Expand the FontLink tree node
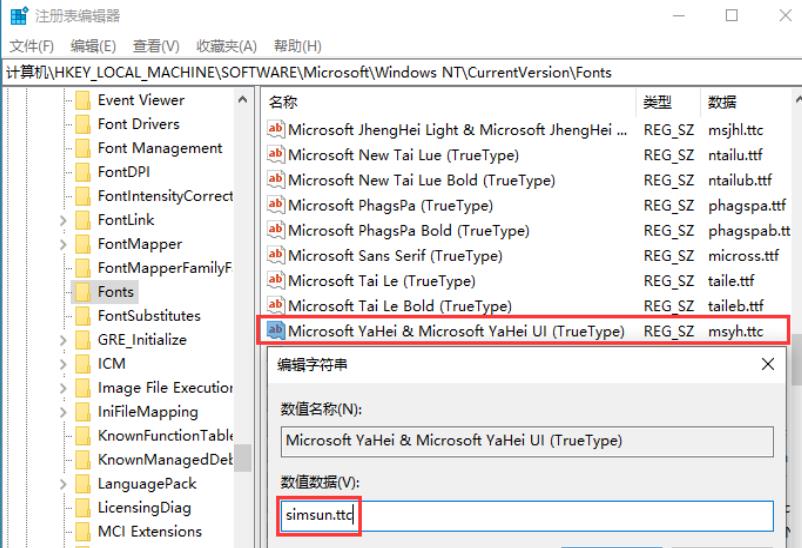The image size is (802, 548). point(64,220)
